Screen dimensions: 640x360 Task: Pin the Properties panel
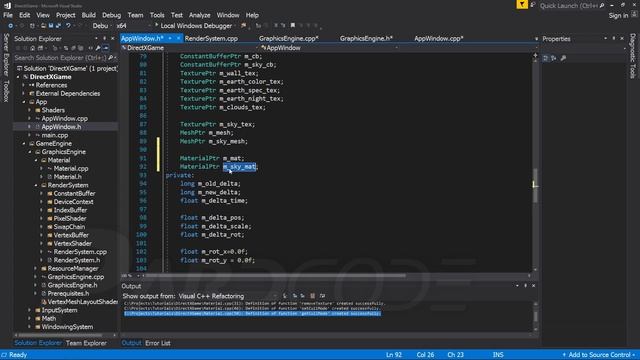pos(614,38)
